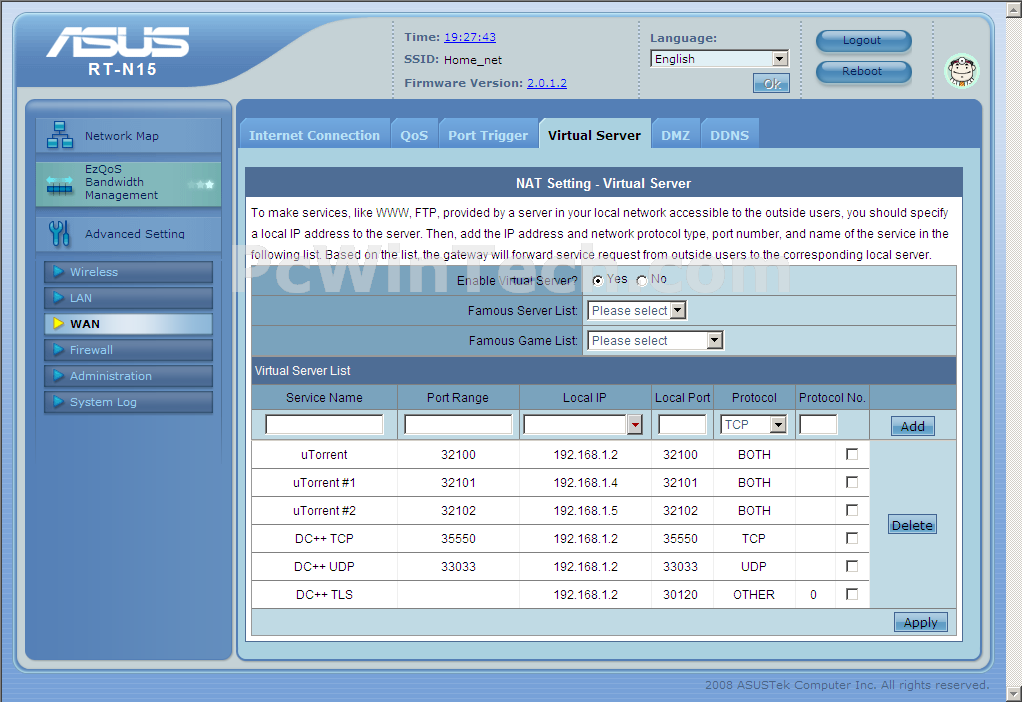
Task: Switch to the DDNS tab
Action: [x=729, y=135]
